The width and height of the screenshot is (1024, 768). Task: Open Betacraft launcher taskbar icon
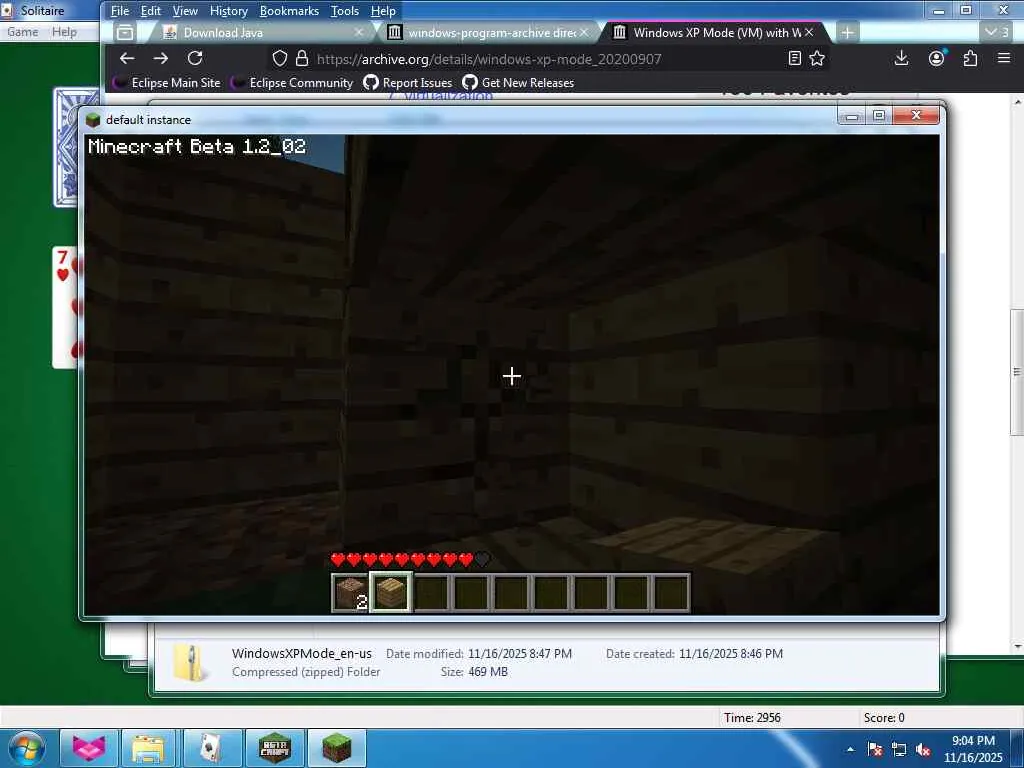(x=274, y=748)
